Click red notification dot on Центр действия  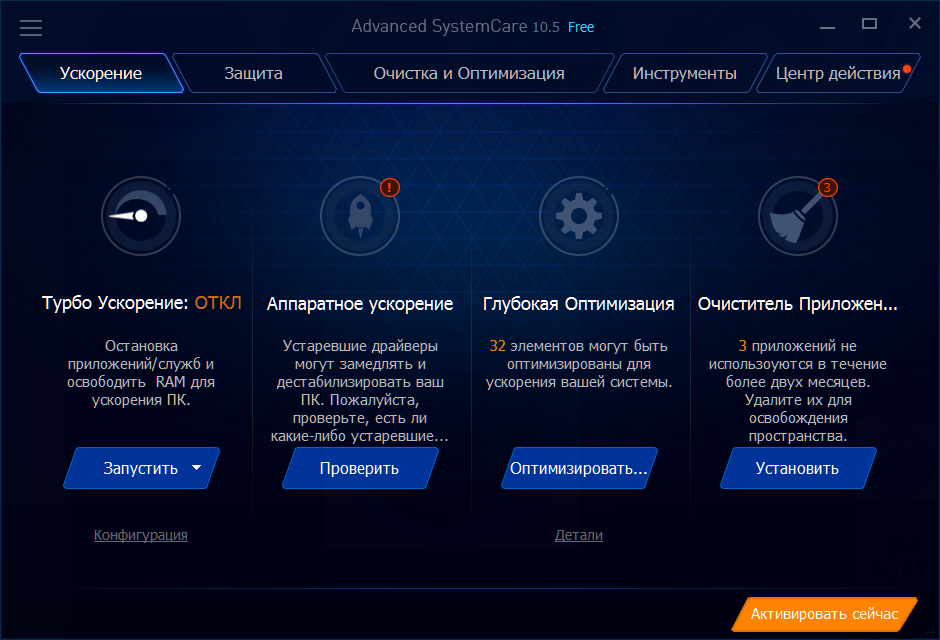point(906,69)
